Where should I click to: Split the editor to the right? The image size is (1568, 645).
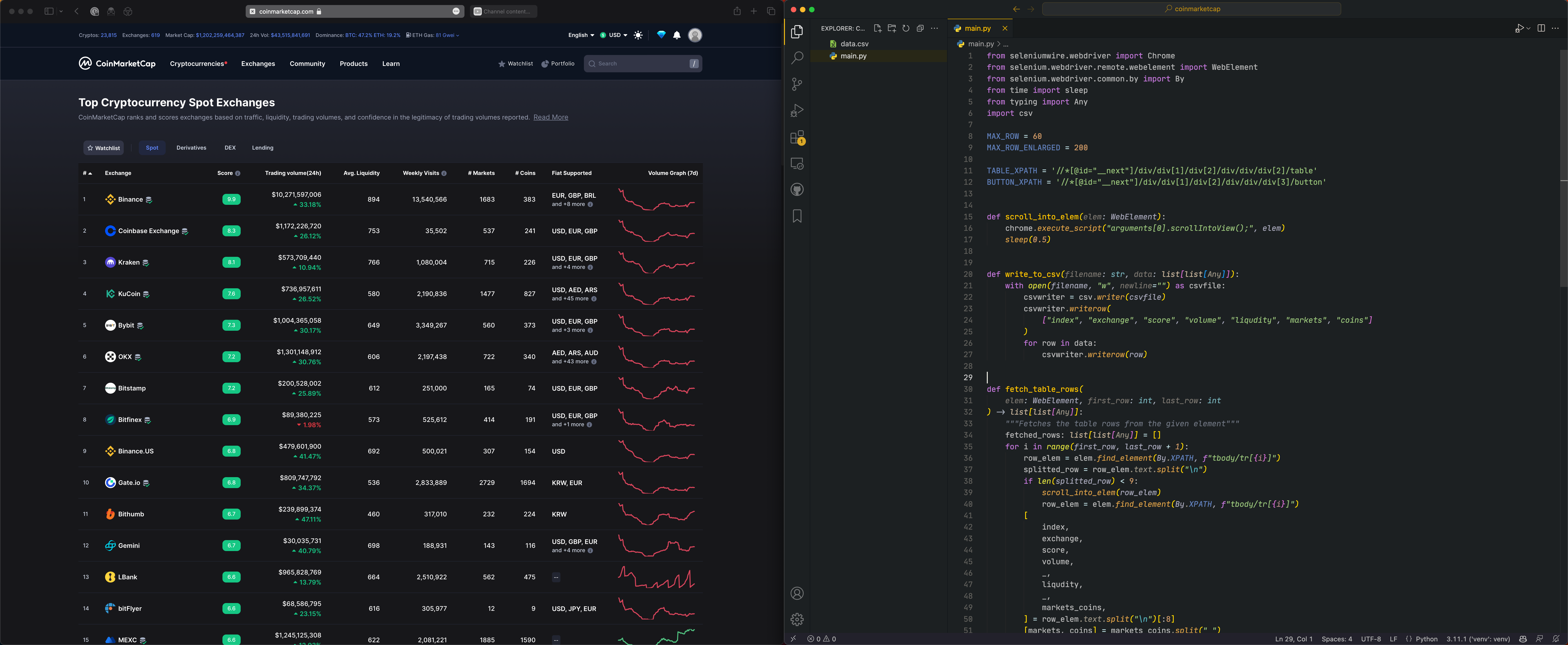[x=1541, y=28]
